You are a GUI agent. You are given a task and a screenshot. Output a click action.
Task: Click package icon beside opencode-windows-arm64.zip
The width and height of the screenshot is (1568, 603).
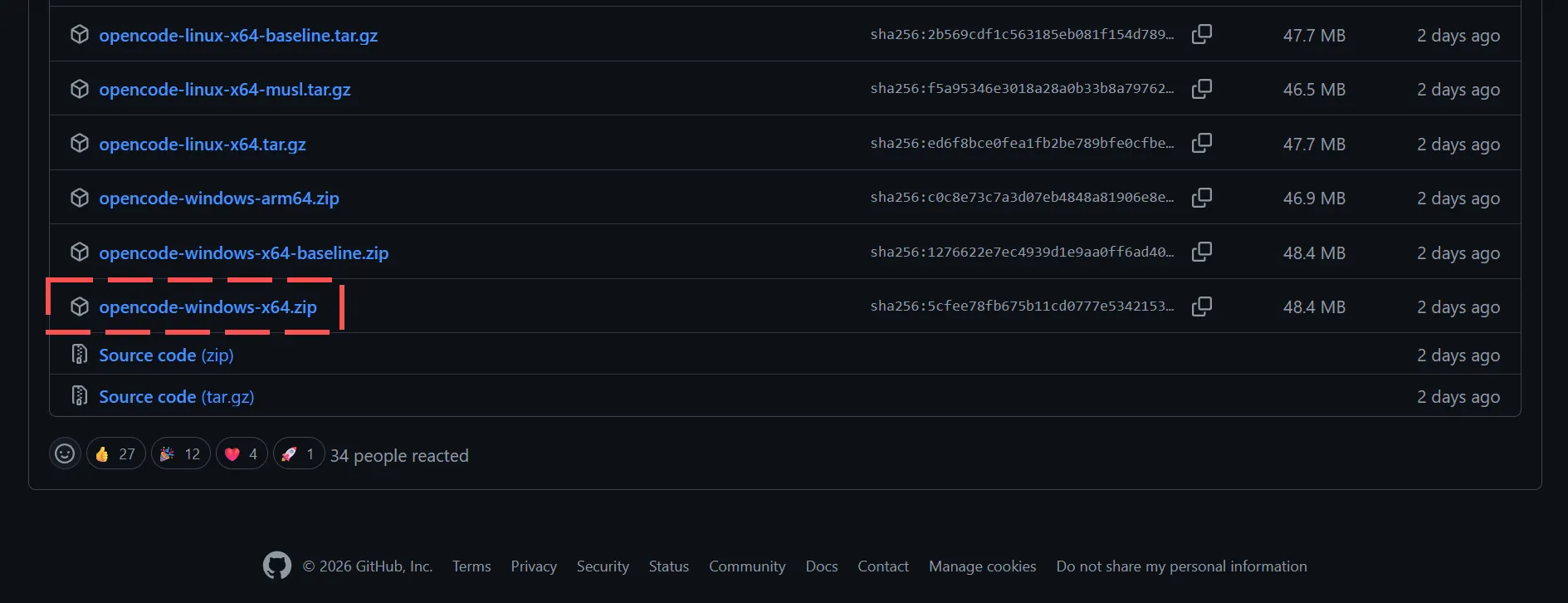coord(80,197)
